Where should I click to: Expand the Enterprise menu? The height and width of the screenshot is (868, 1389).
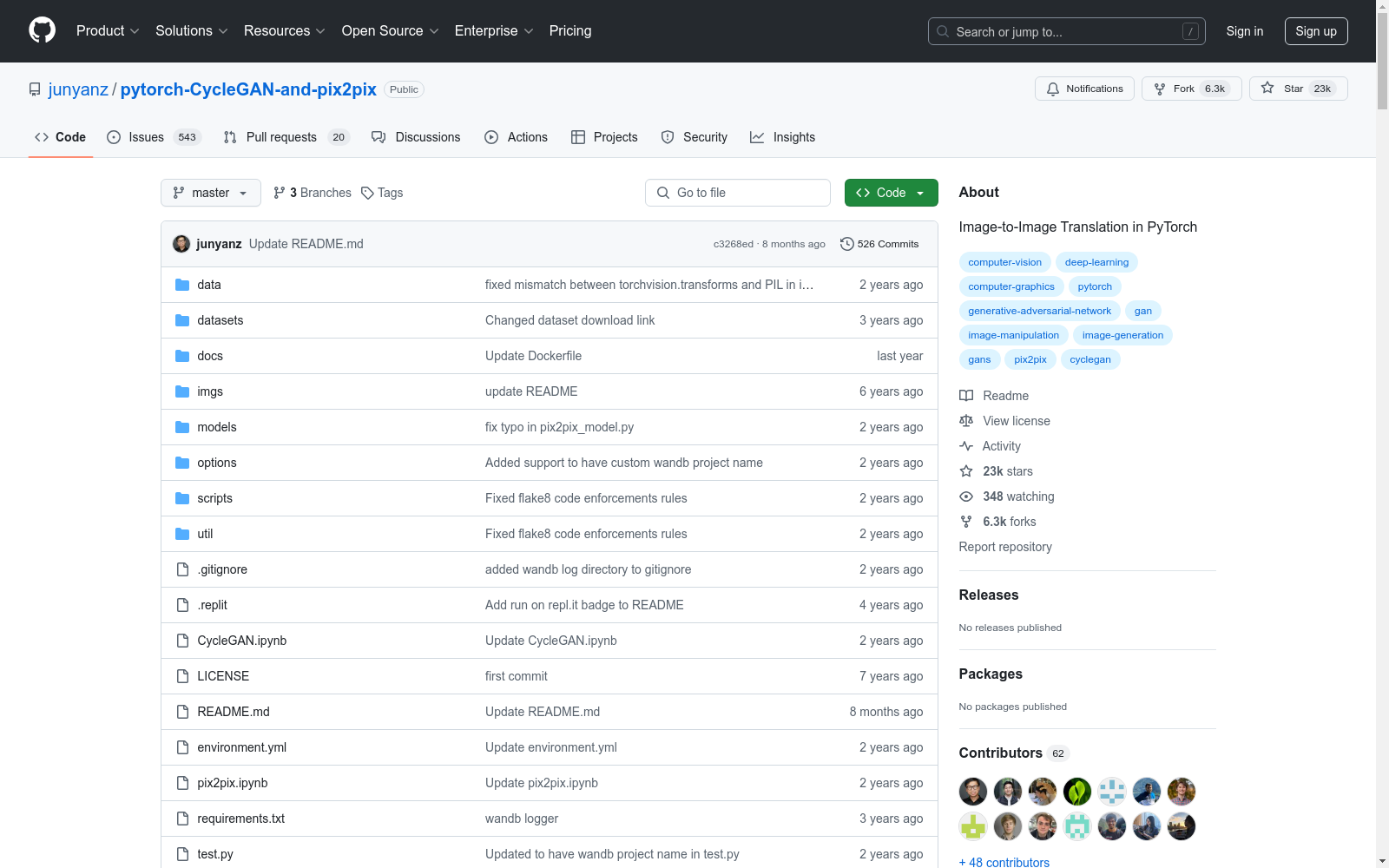[494, 30]
